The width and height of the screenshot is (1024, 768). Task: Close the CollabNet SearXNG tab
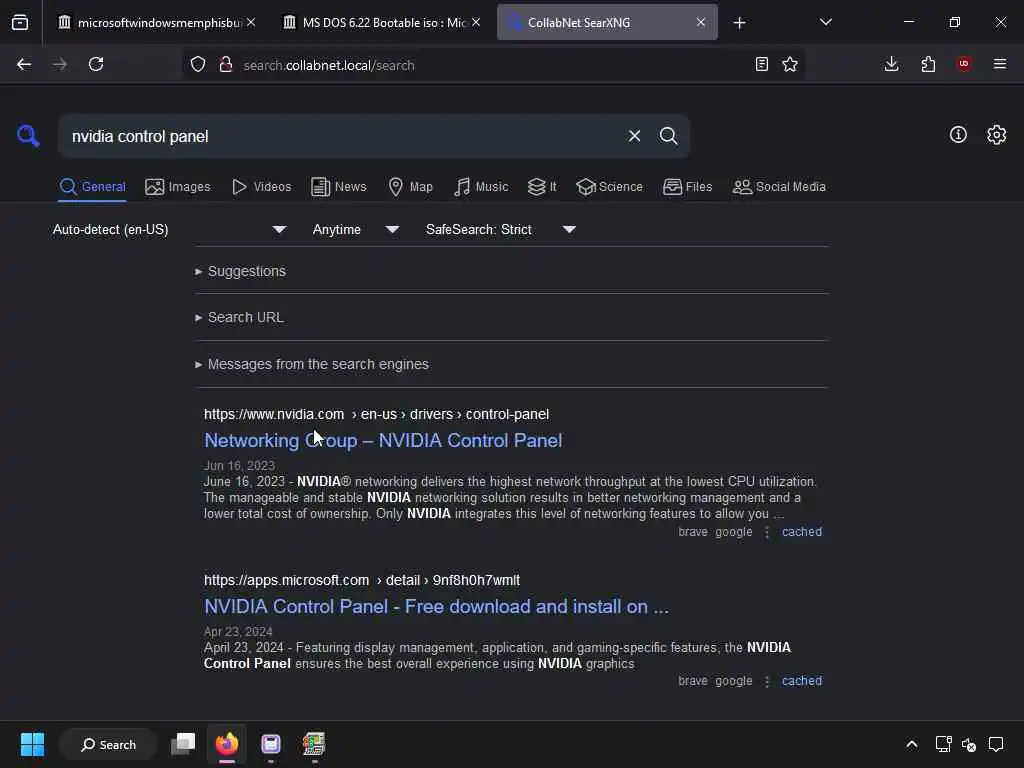701,22
